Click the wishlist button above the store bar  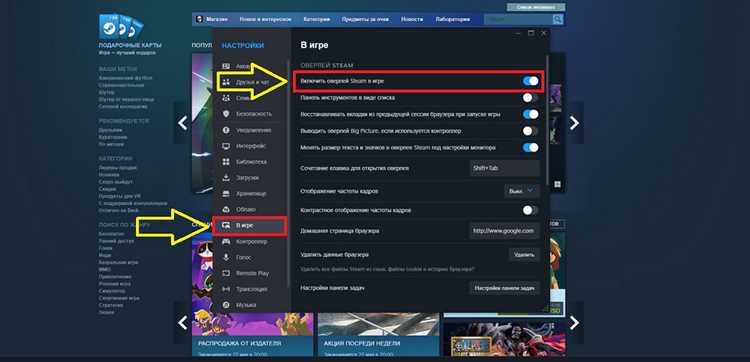click(x=536, y=7)
